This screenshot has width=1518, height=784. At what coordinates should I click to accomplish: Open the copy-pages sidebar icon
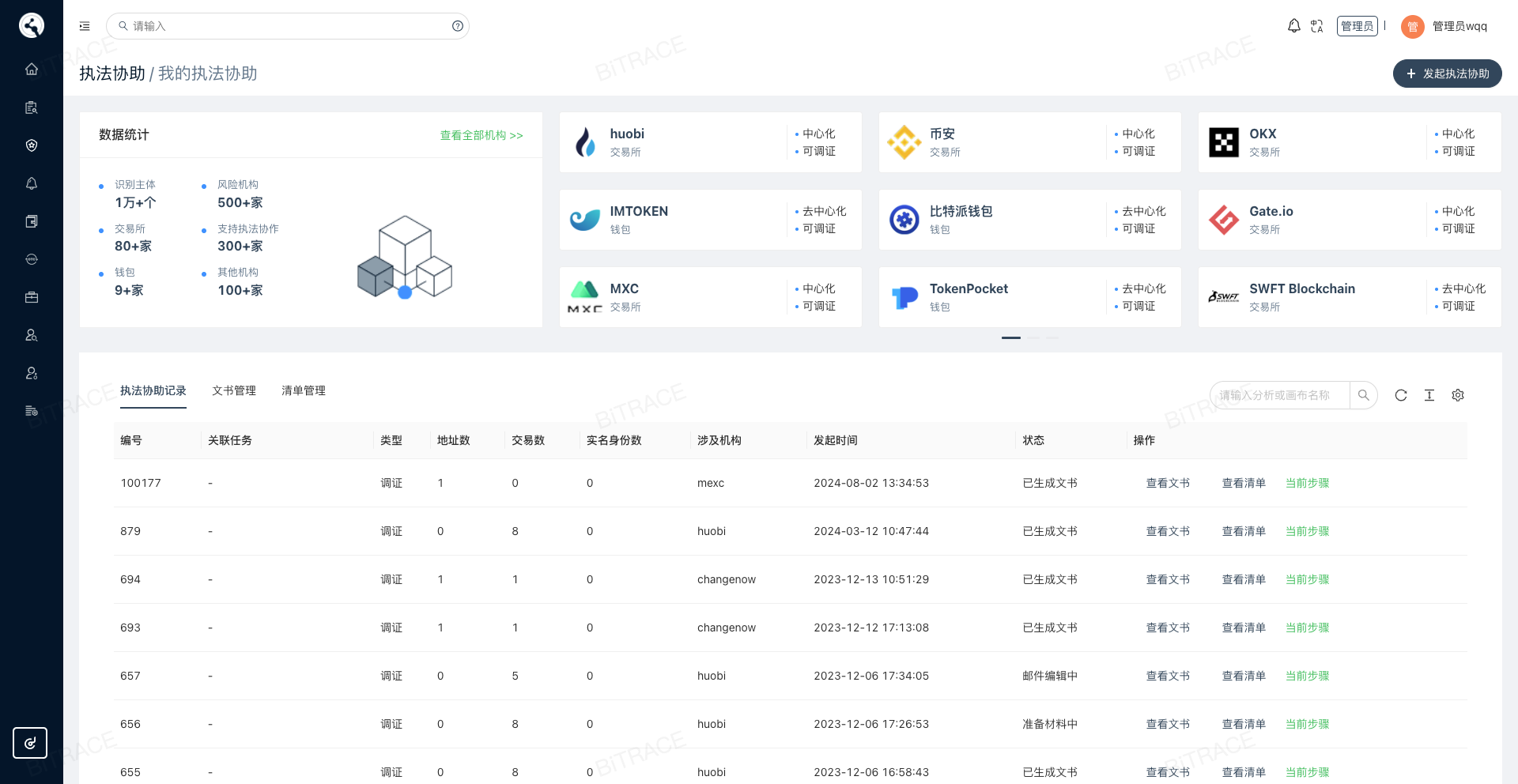tap(32, 221)
